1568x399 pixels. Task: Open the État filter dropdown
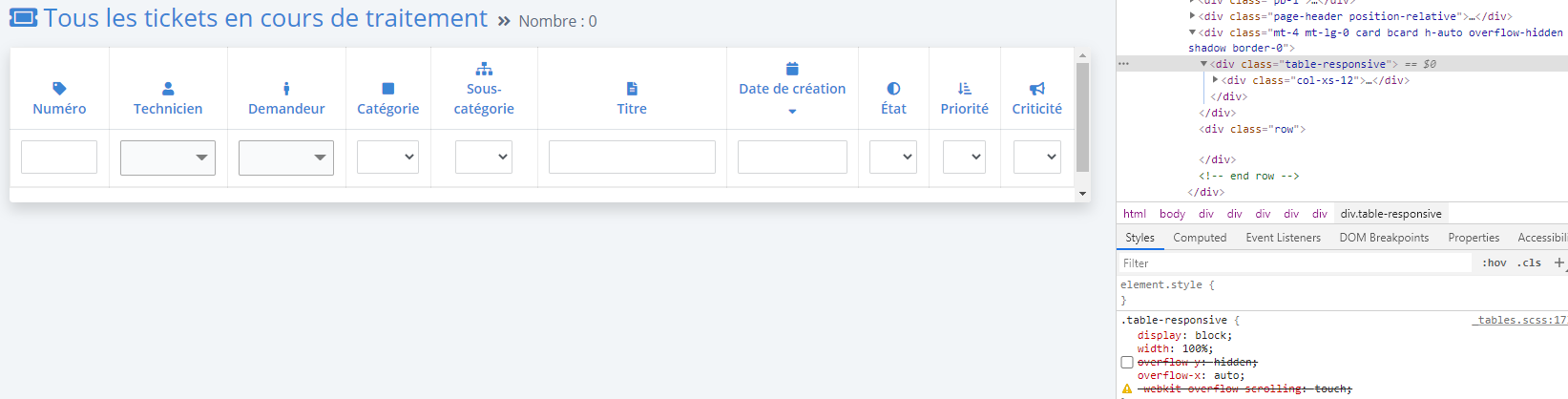(x=893, y=157)
